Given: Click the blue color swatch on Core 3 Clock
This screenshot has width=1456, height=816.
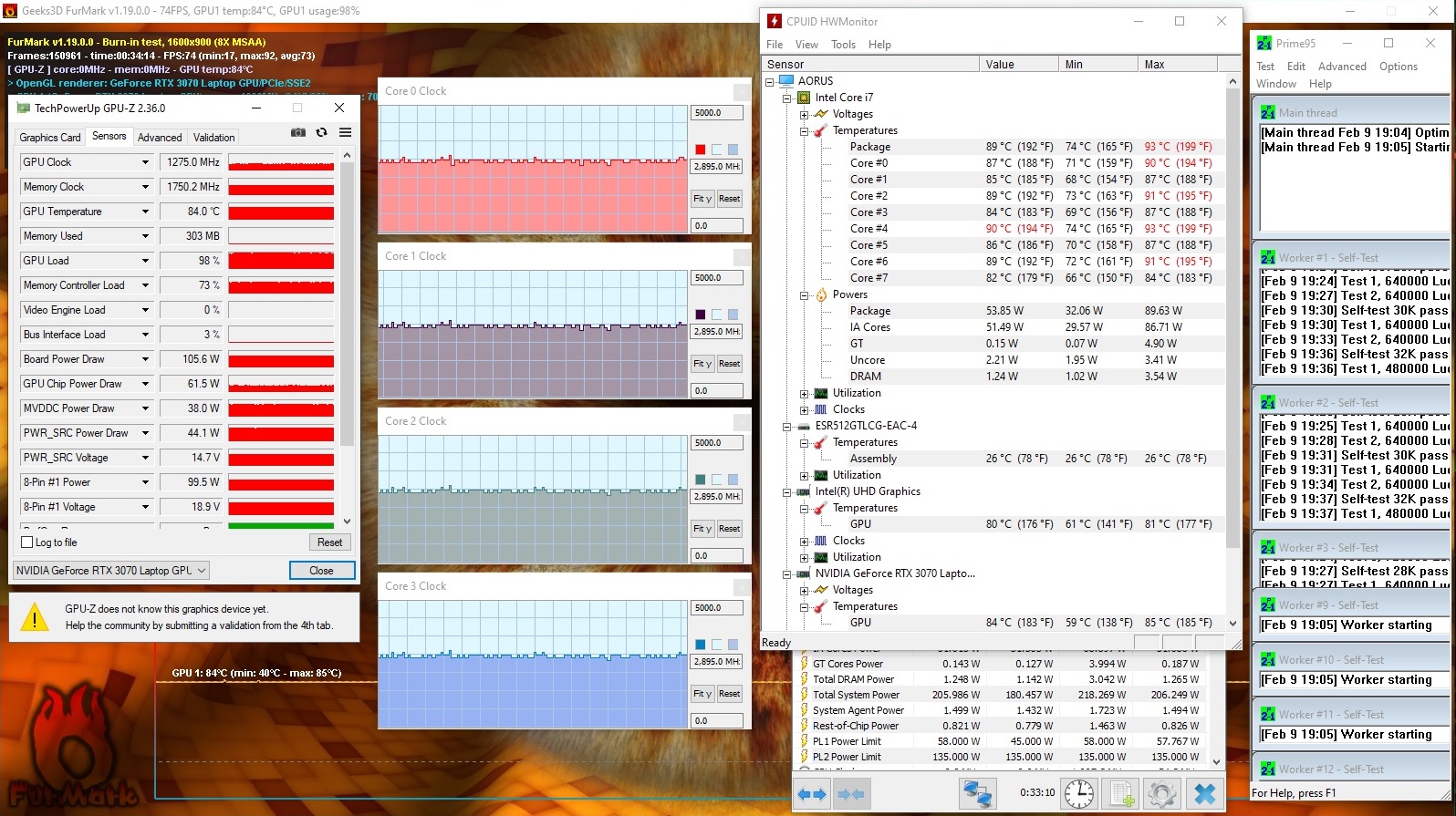Looking at the screenshot, I should (x=700, y=645).
